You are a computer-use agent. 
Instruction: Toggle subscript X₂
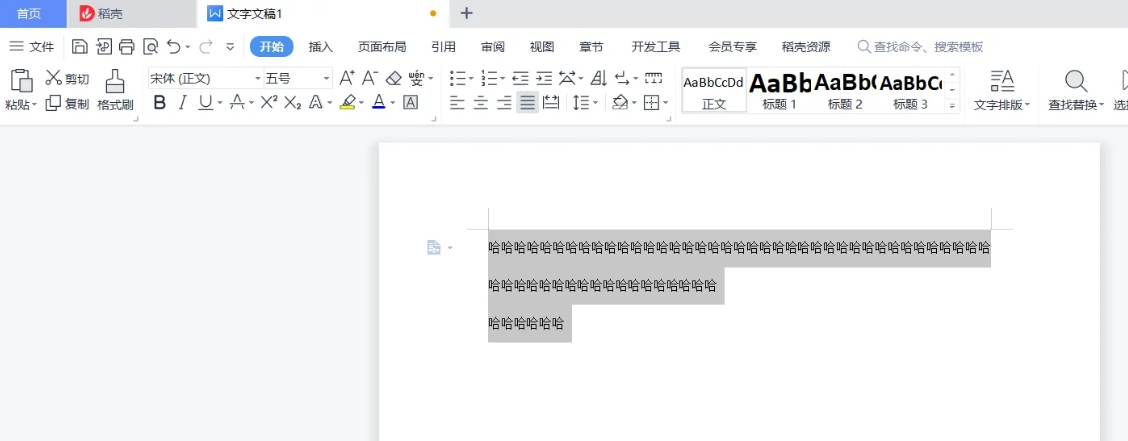click(292, 103)
